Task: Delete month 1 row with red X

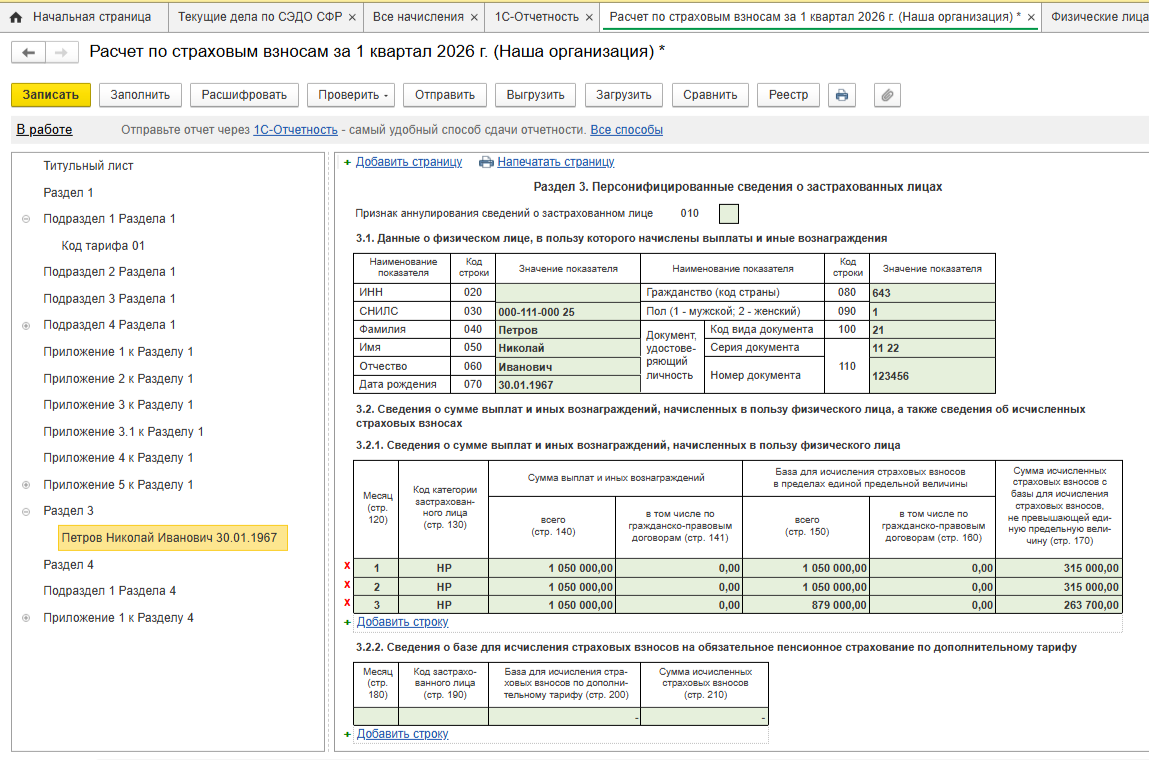Action: click(347, 567)
